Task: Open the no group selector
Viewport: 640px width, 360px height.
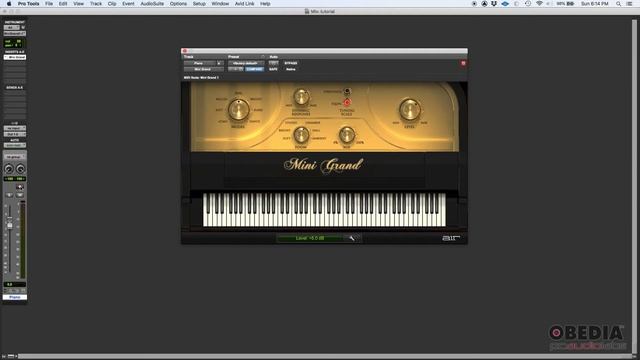Action: 15,156
